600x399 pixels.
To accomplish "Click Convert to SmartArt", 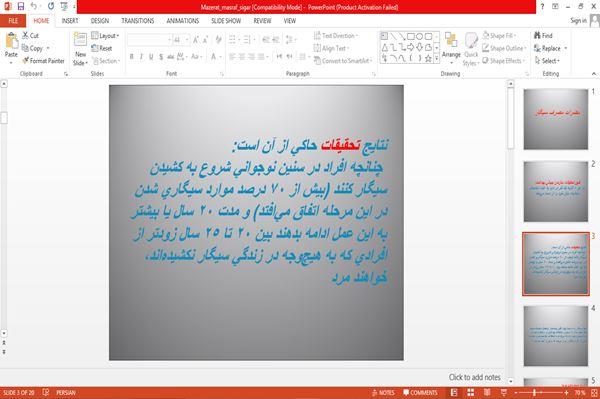I will click(343, 60).
